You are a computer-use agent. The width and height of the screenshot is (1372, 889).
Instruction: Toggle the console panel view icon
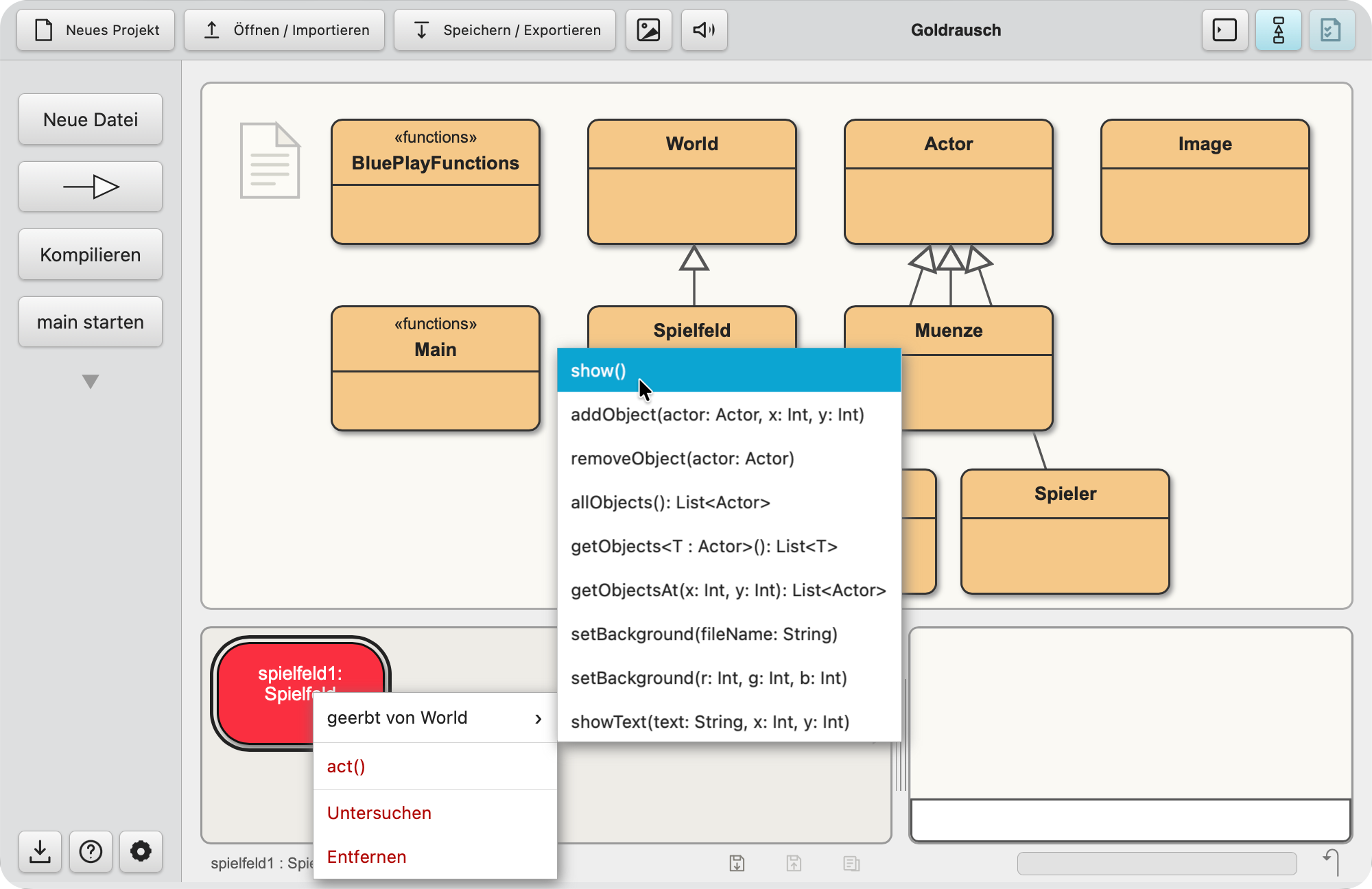1225,30
